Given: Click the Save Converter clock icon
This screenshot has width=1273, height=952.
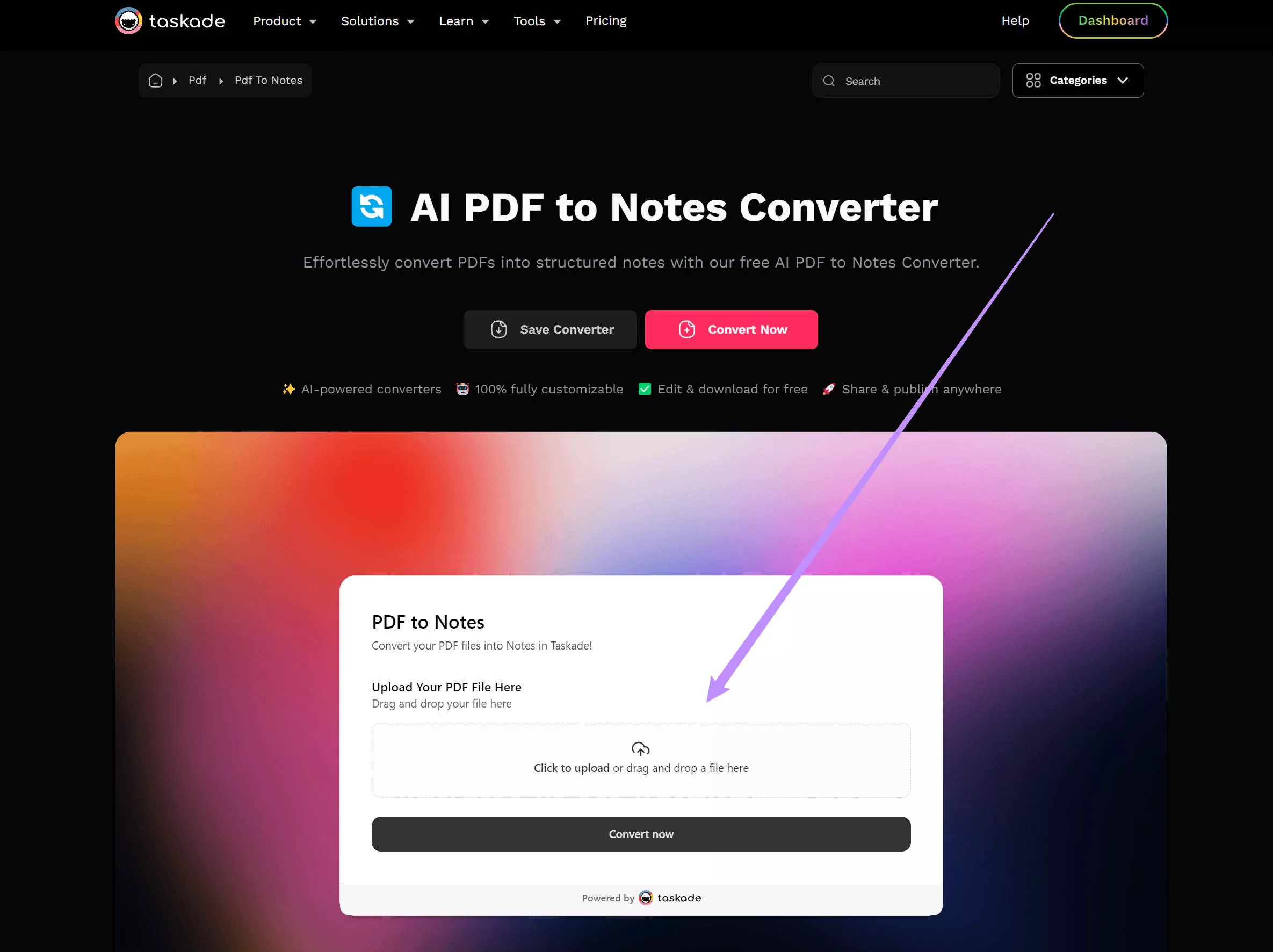Looking at the screenshot, I should tap(498, 329).
